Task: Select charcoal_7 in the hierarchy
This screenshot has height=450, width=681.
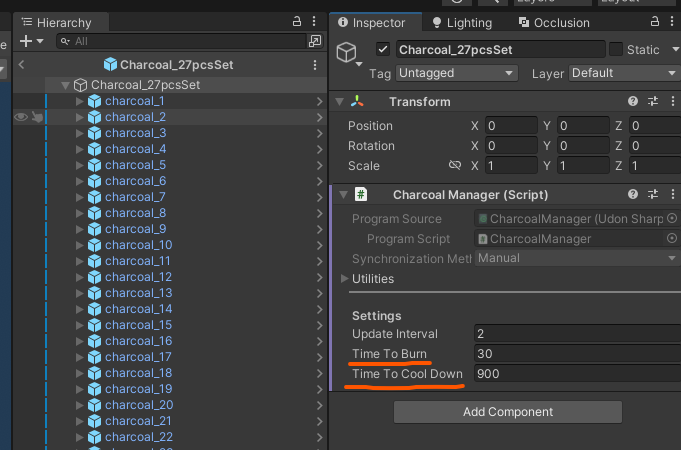Action: tap(135, 197)
